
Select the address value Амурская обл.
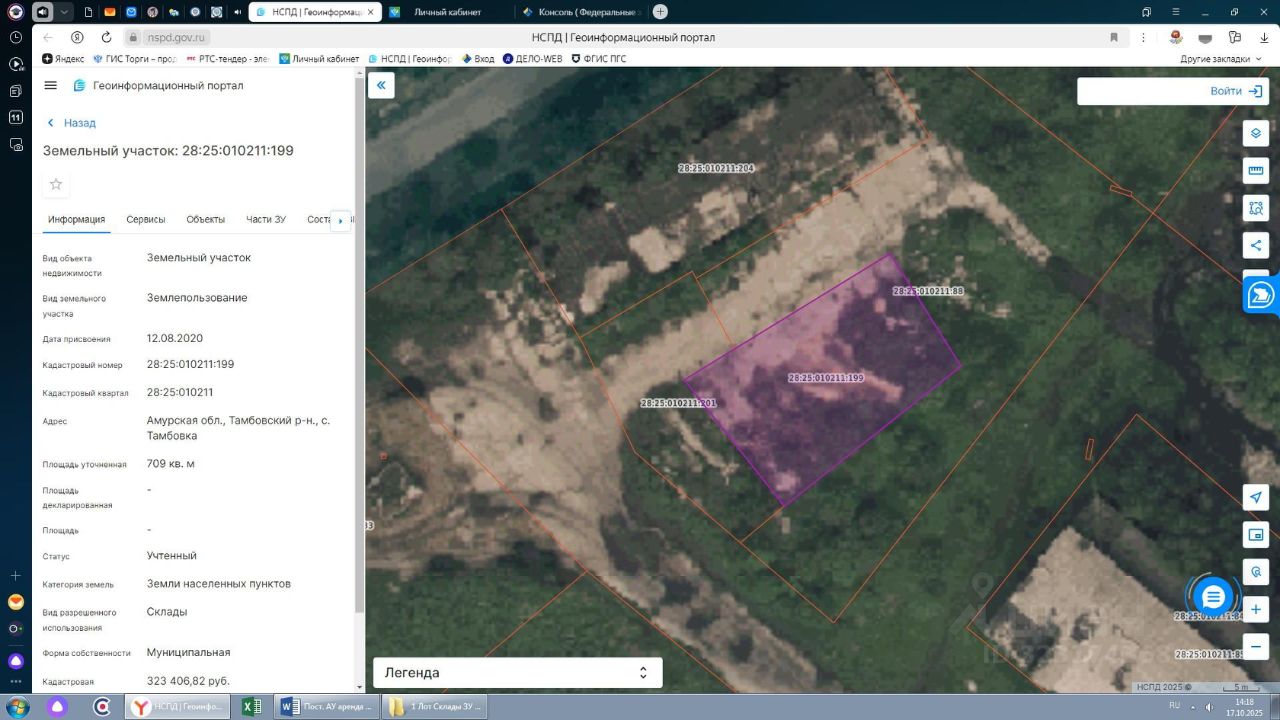[x=238, y=428]
